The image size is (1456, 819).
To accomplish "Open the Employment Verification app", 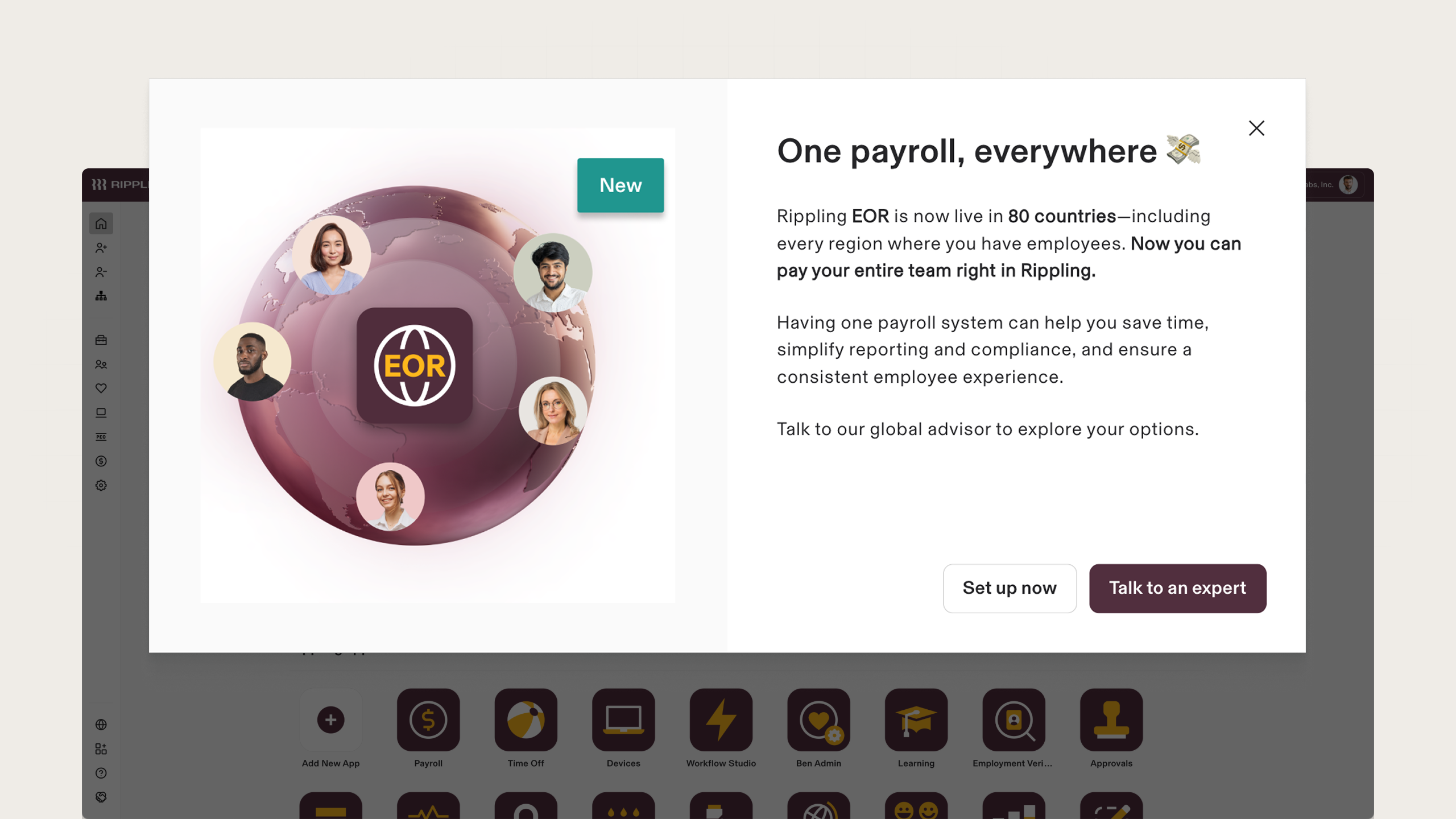I will [x=1014, y=719].
